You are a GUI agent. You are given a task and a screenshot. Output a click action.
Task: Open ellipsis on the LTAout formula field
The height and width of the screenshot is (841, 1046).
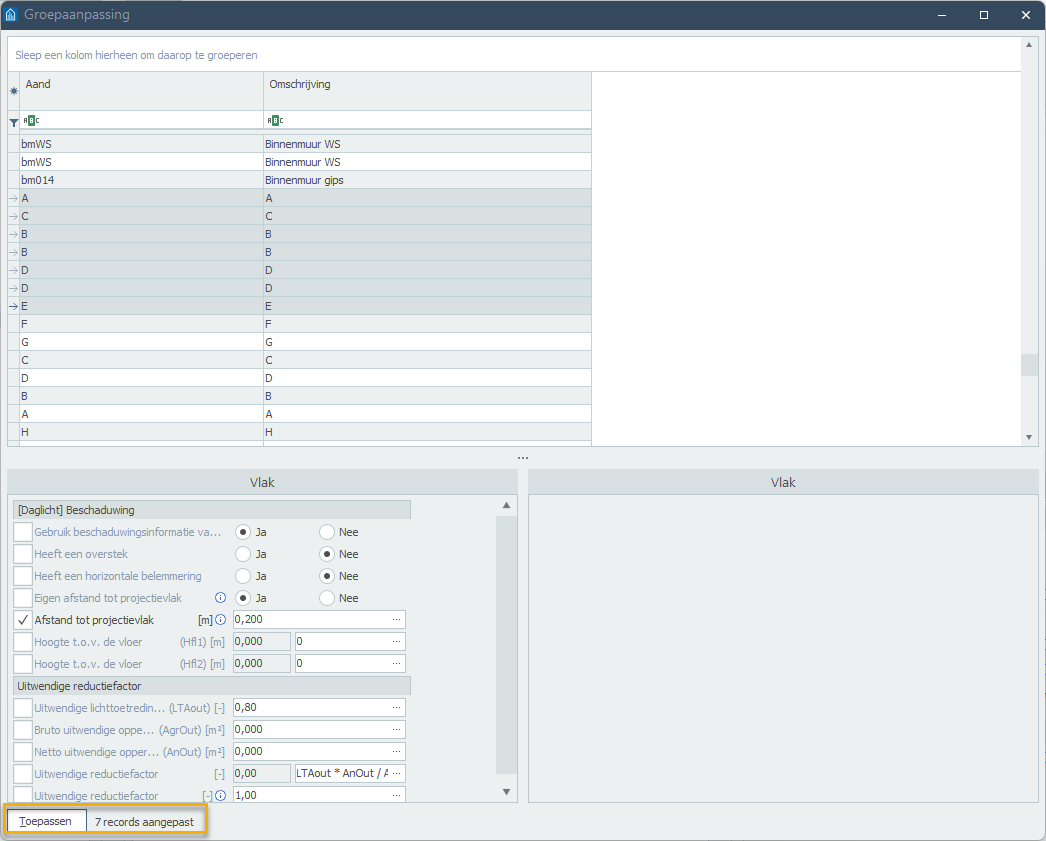click(x=397, y=774)
